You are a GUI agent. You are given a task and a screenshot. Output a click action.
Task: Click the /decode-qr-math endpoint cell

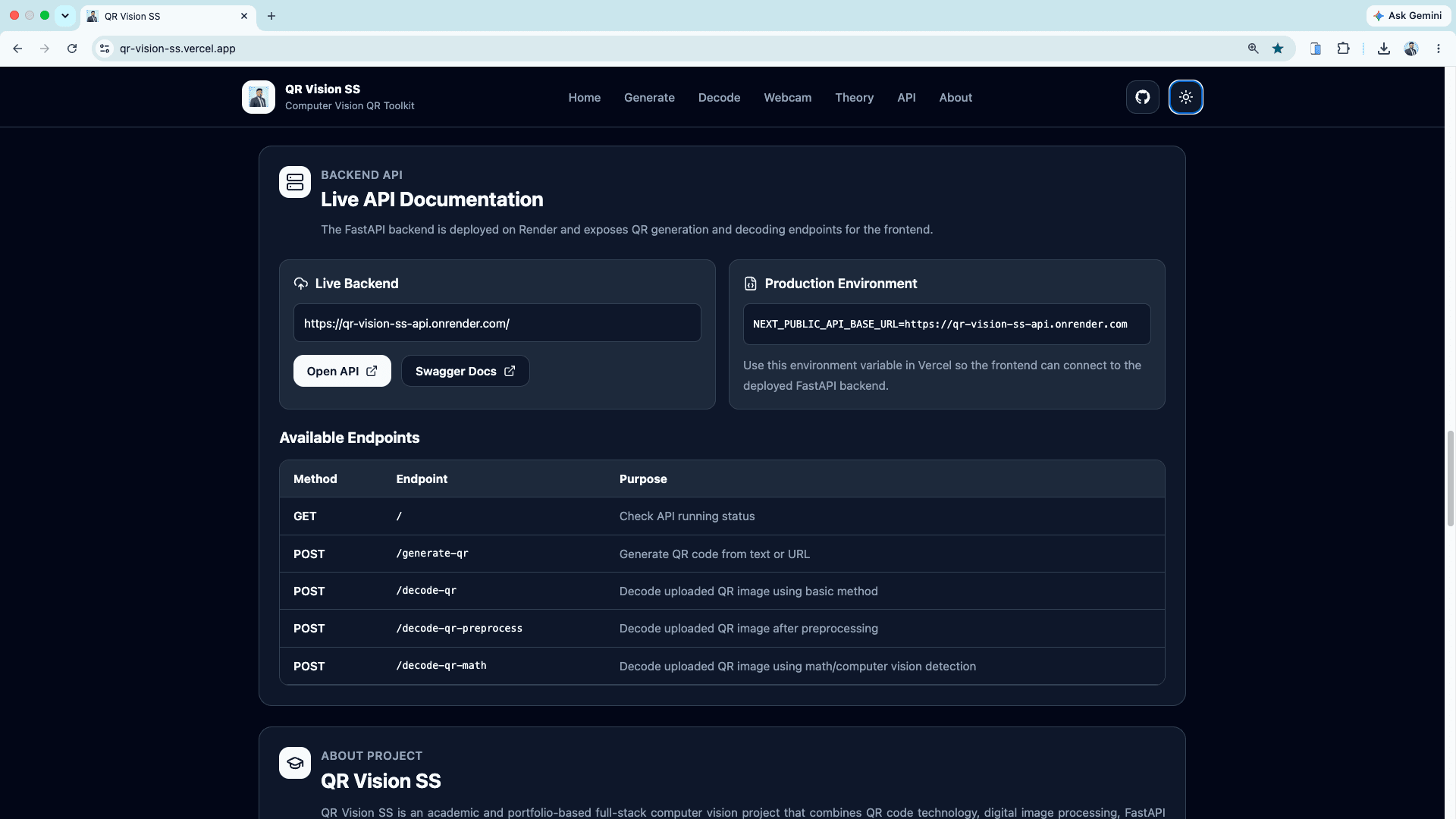coord(441,666)
